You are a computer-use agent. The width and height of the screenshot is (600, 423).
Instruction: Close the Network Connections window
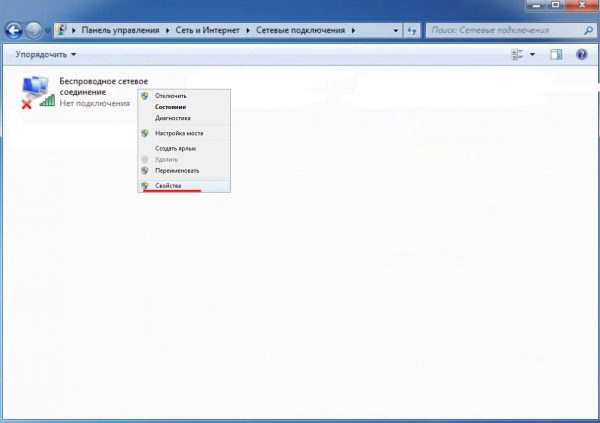582,5
